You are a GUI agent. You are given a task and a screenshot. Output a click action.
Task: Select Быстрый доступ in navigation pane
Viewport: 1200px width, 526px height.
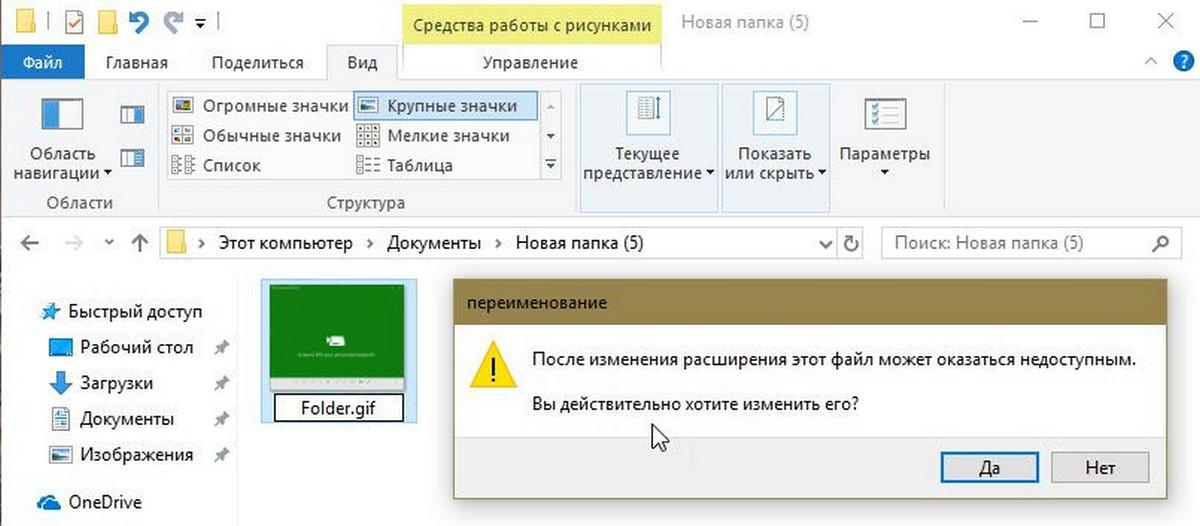coord(122,311)
